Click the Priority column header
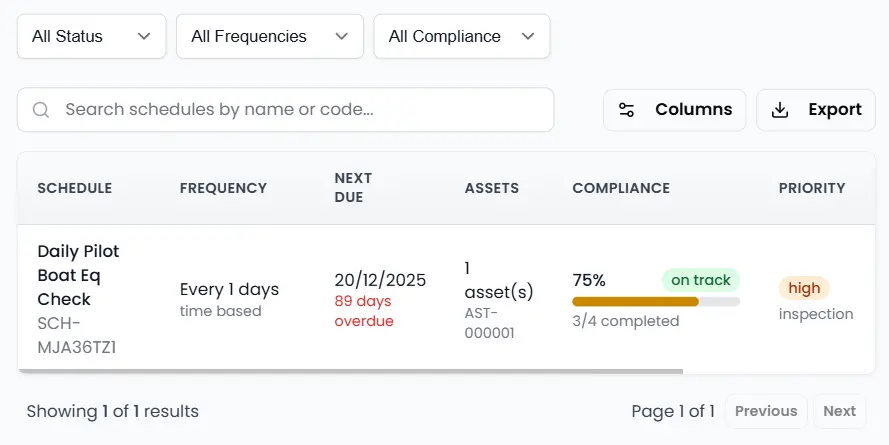Screen dimensions: 889x445 [x=812, y=188]
